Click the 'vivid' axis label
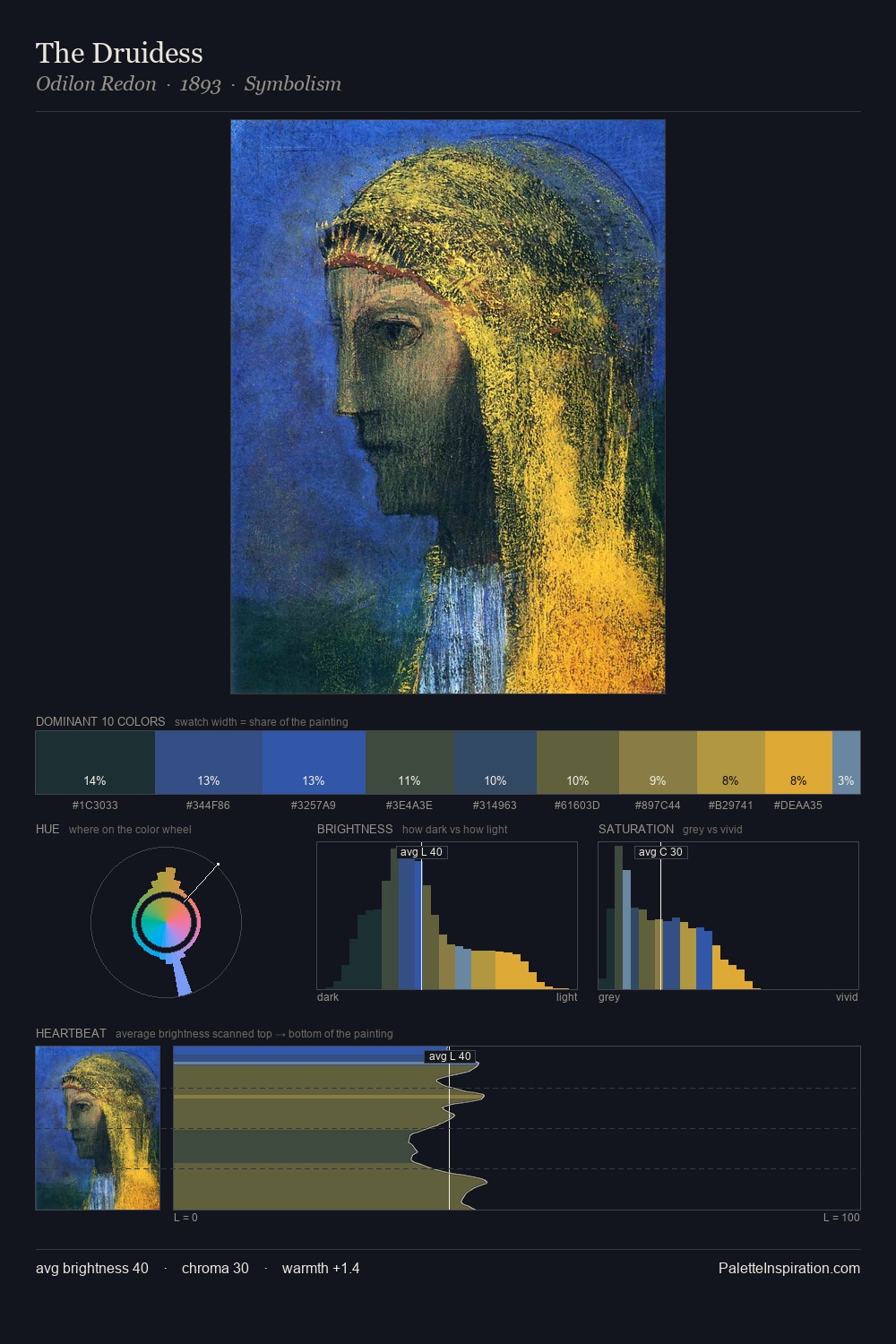 point(847,997)
